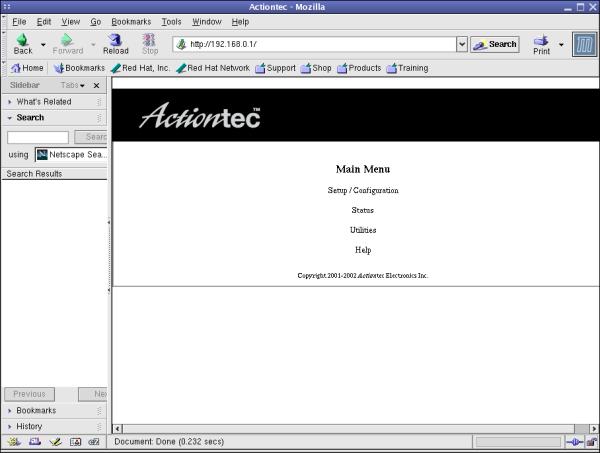Open the Help link in Main Menu

363,250
